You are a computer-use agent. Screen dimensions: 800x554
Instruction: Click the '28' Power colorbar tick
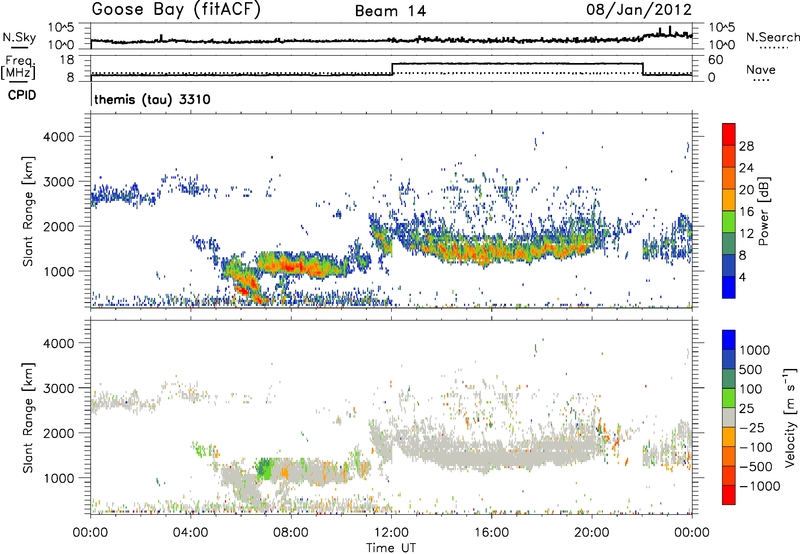tap(746, 146)
